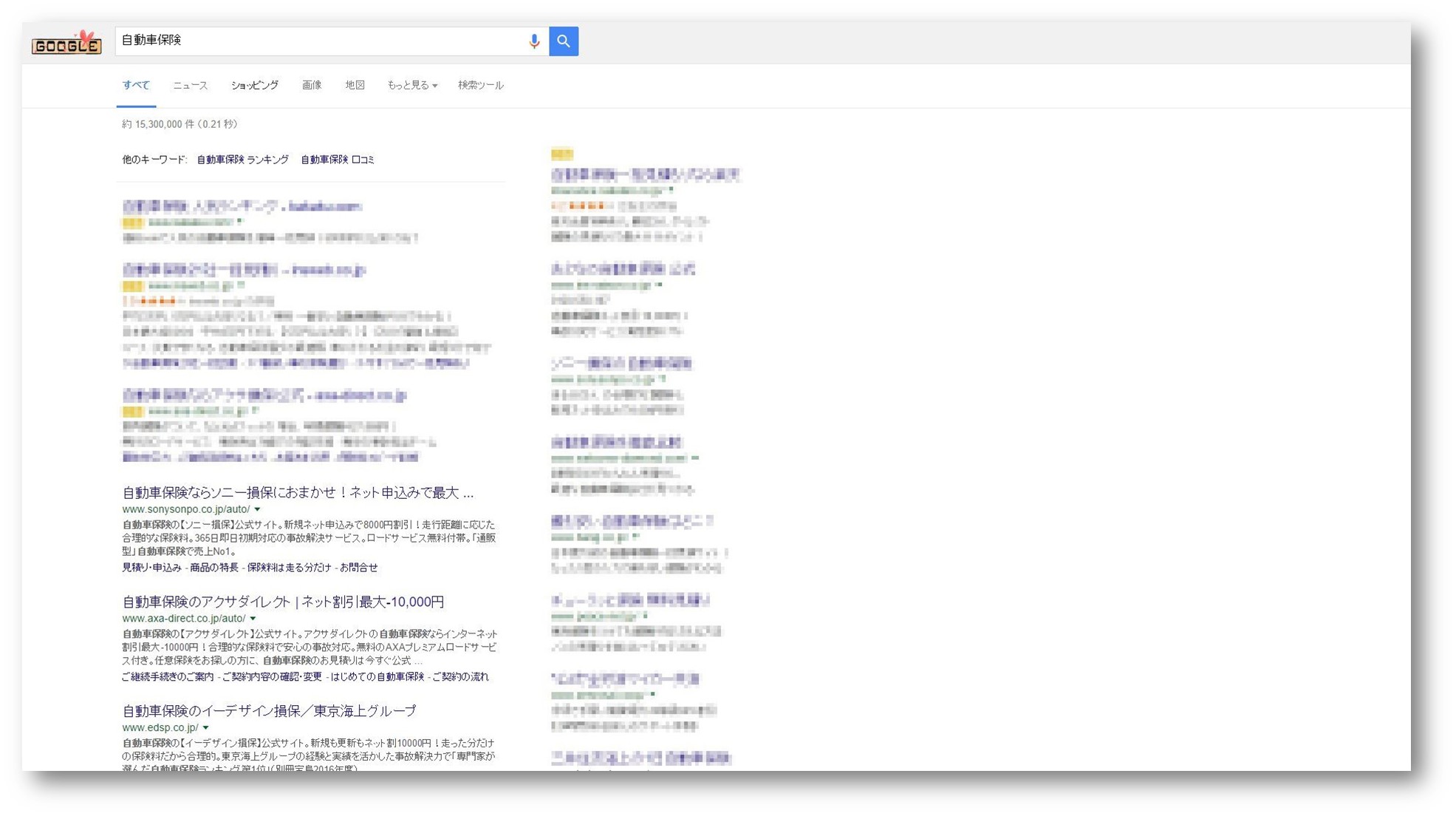Switch to the ニュース tab
Screen dimensions: 1456x816
point(191,86)
